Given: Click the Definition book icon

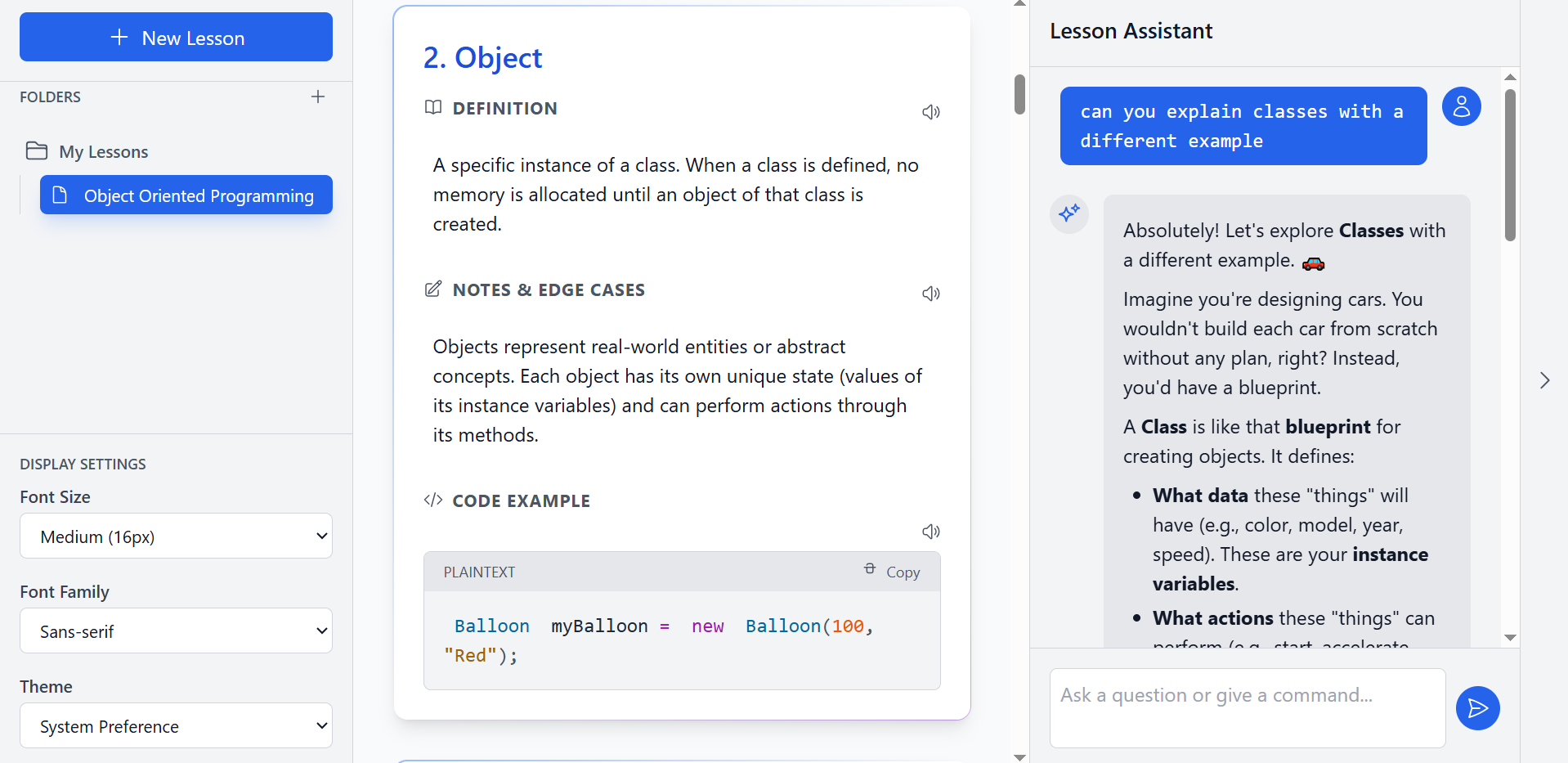Looking at the screenshot, I should point(433,108).
